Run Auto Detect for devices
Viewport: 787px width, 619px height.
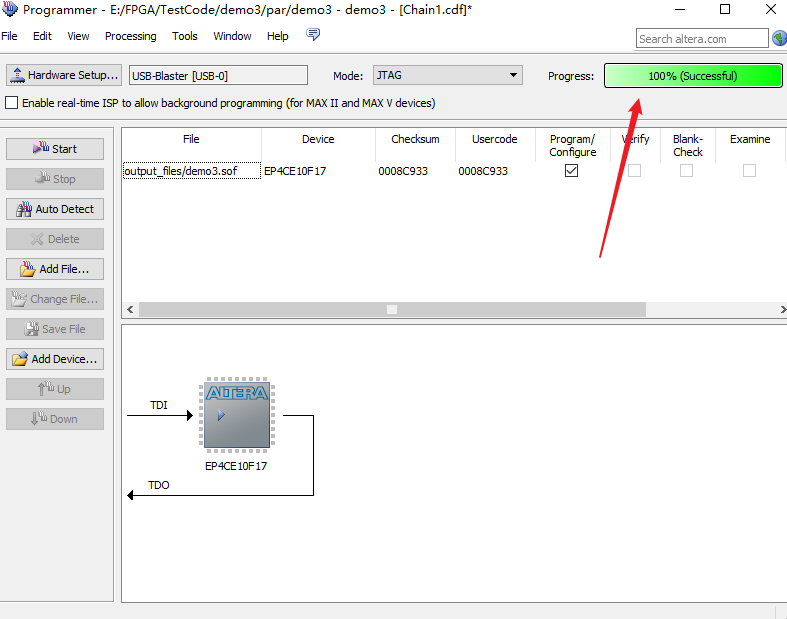[55, 209]
